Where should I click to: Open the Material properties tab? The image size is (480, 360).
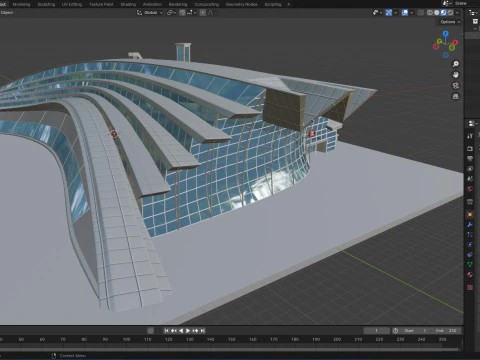coord(470,275)
